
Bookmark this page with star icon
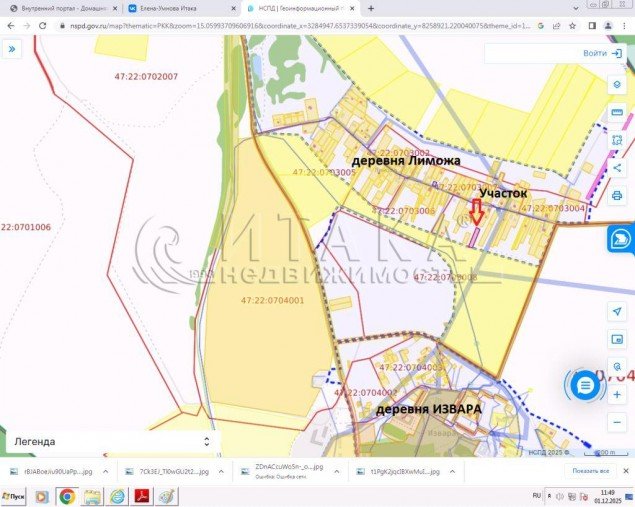574,26
